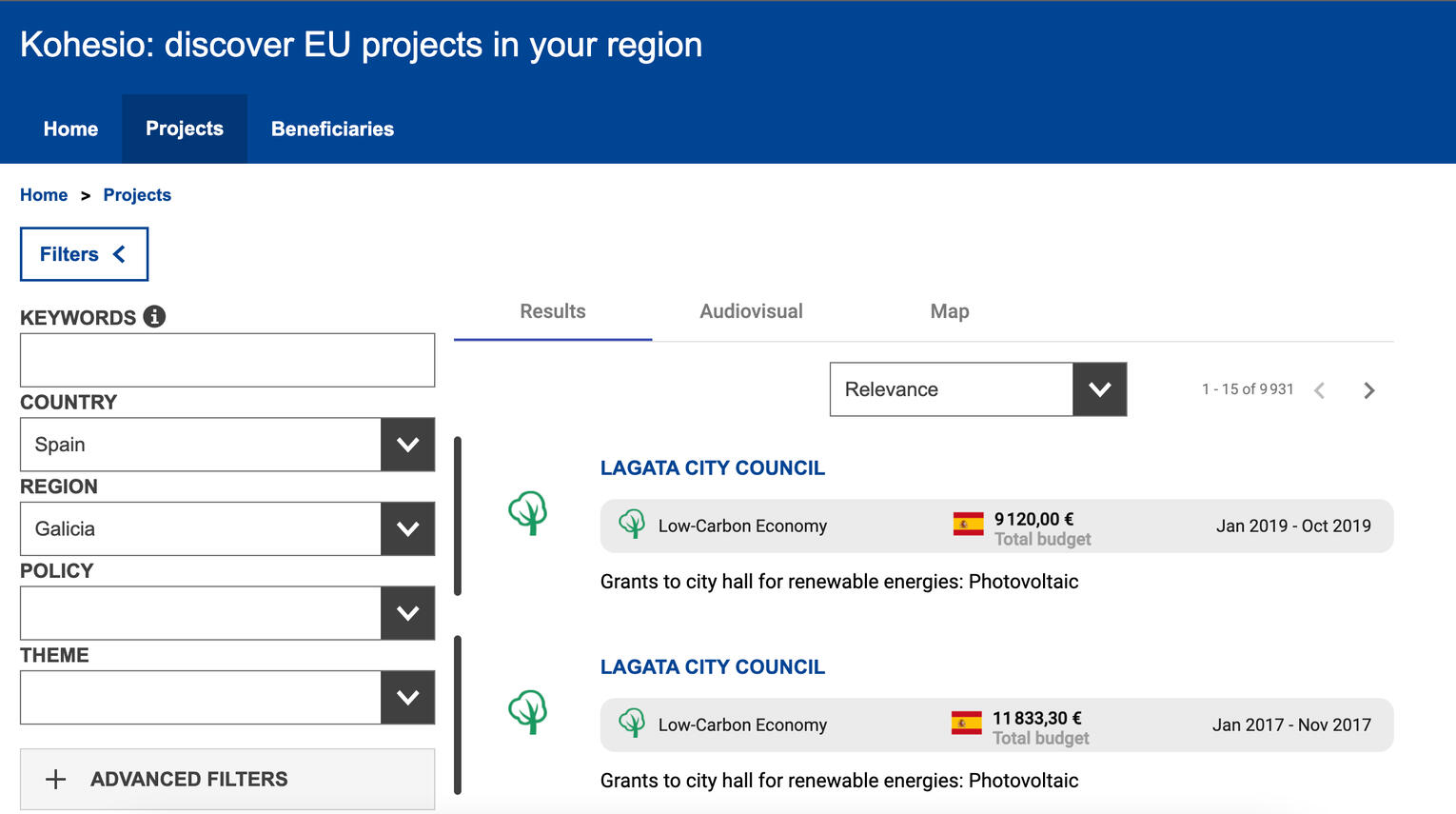Image resolution: width=1456 pixels, height=814 pixels.
Task: Go to next results page arrow
Action: tap(1368, 390)
